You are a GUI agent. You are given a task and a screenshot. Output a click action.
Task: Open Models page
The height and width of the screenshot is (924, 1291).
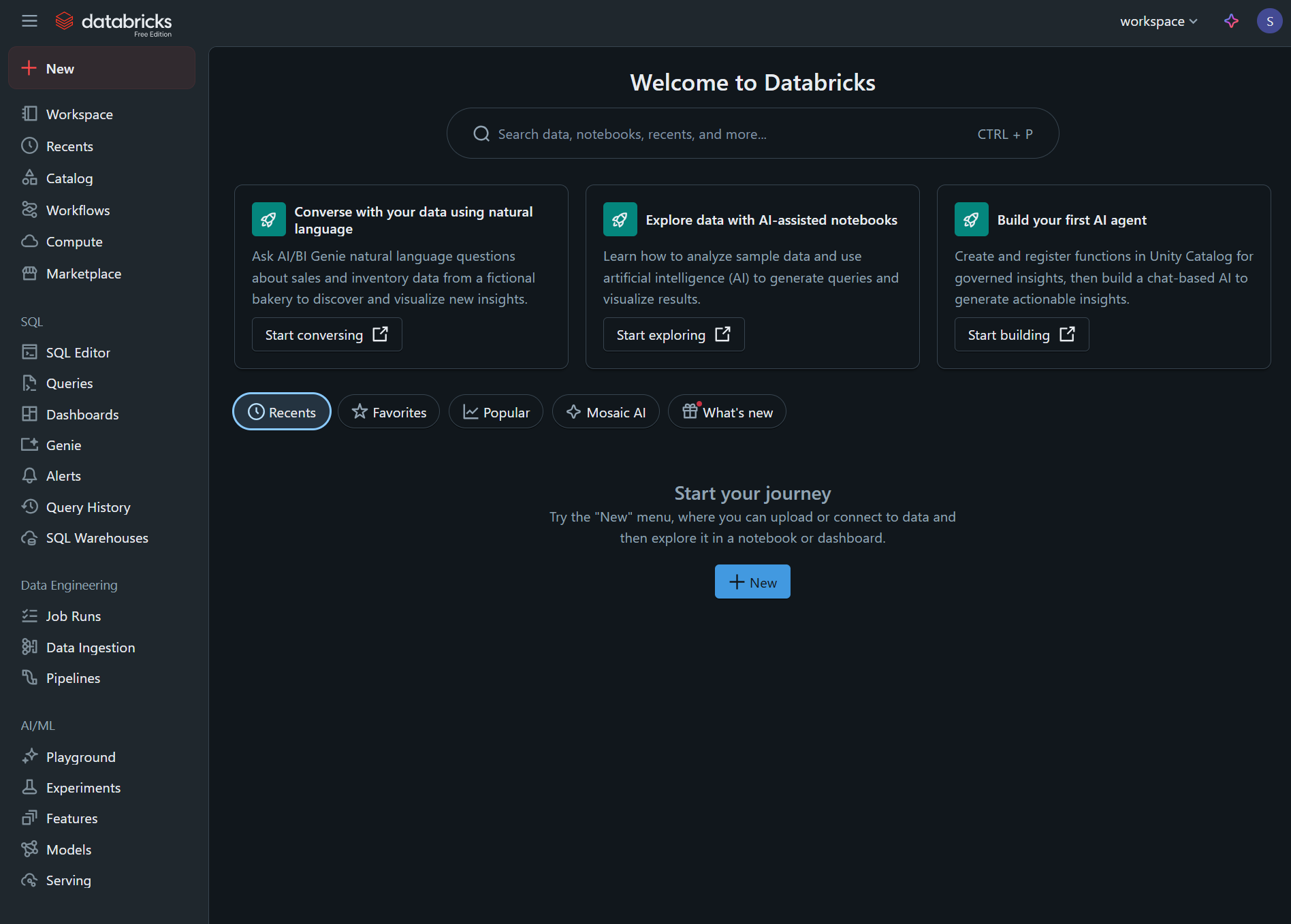pyautogui.click(x=102, y=850)
